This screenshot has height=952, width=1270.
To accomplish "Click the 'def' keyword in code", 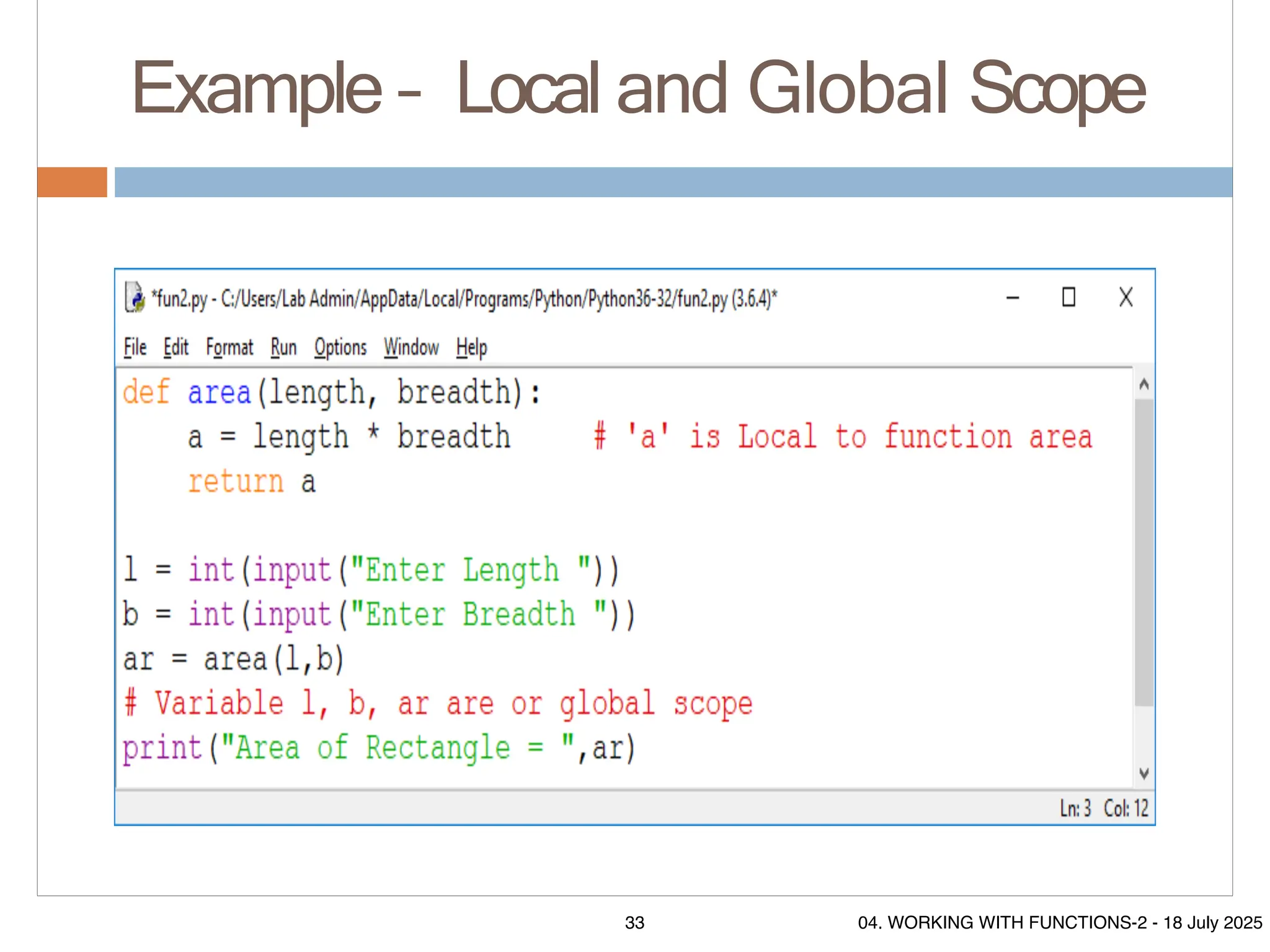I will click(146, 392).
